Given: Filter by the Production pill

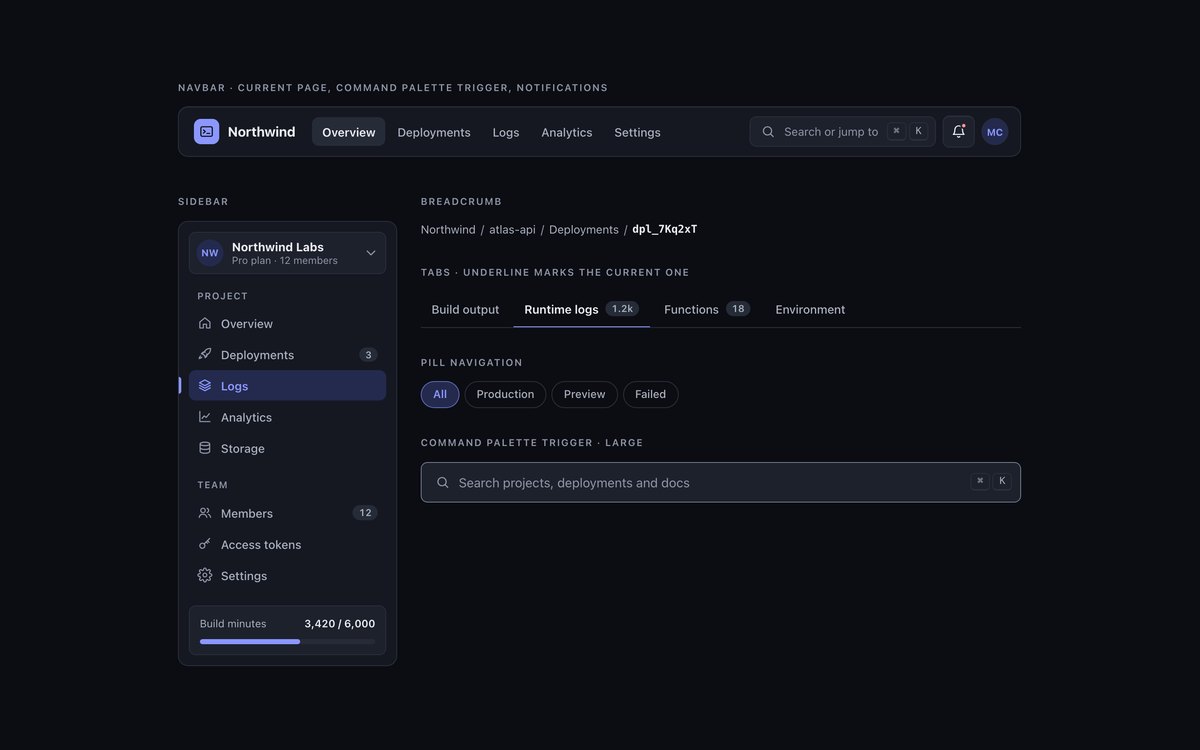Looking at the screenshot, I should coord(506,394).
